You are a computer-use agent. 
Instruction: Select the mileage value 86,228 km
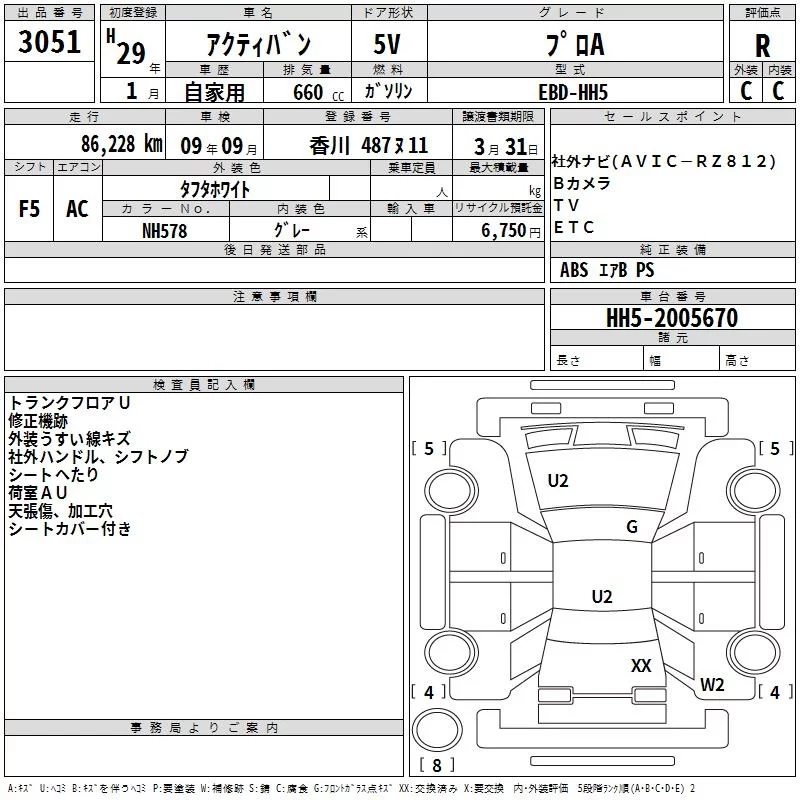coord(122,144)
